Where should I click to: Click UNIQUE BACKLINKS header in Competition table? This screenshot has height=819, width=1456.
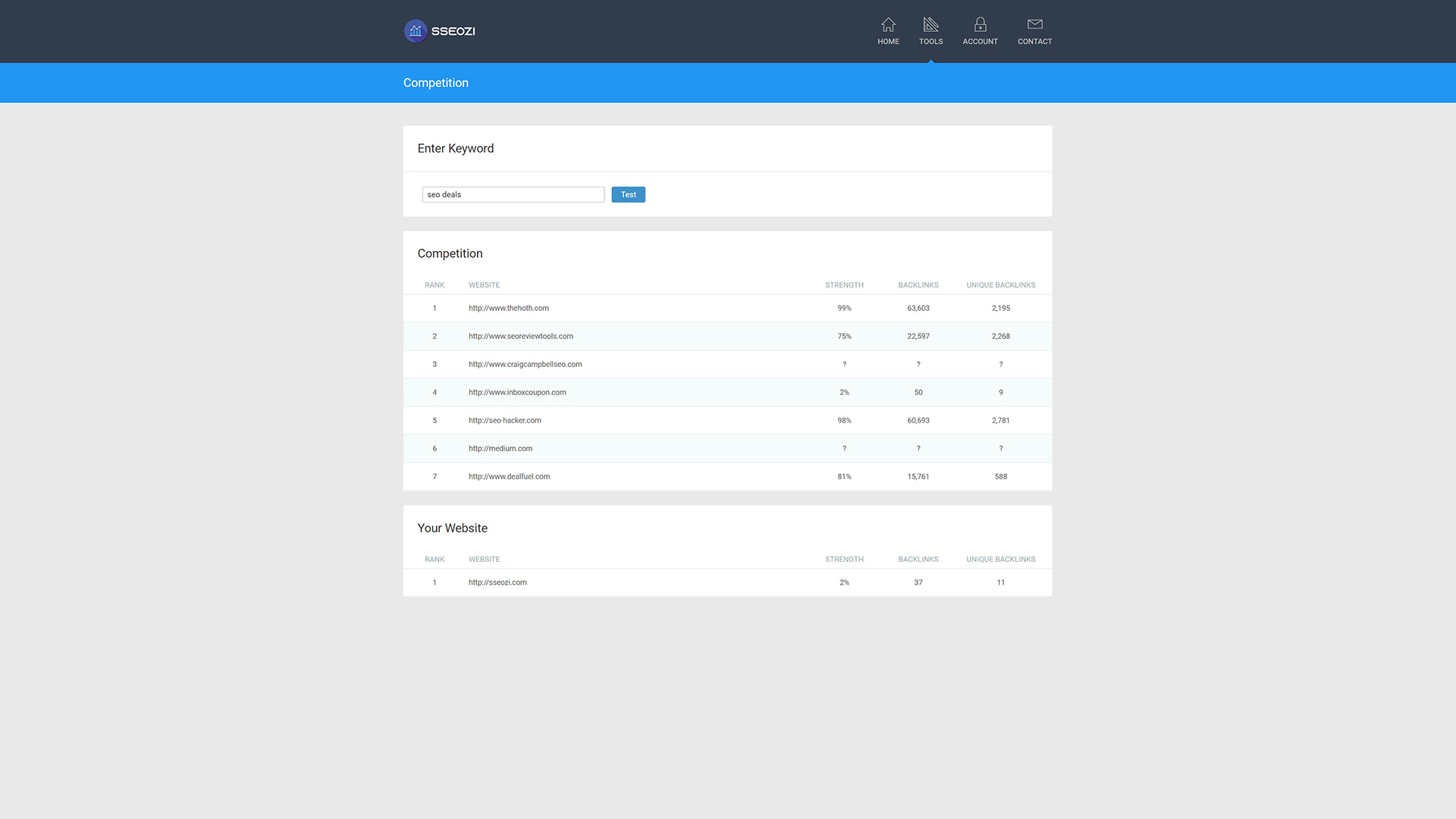pyautogui.click(x=1001, y=285)
